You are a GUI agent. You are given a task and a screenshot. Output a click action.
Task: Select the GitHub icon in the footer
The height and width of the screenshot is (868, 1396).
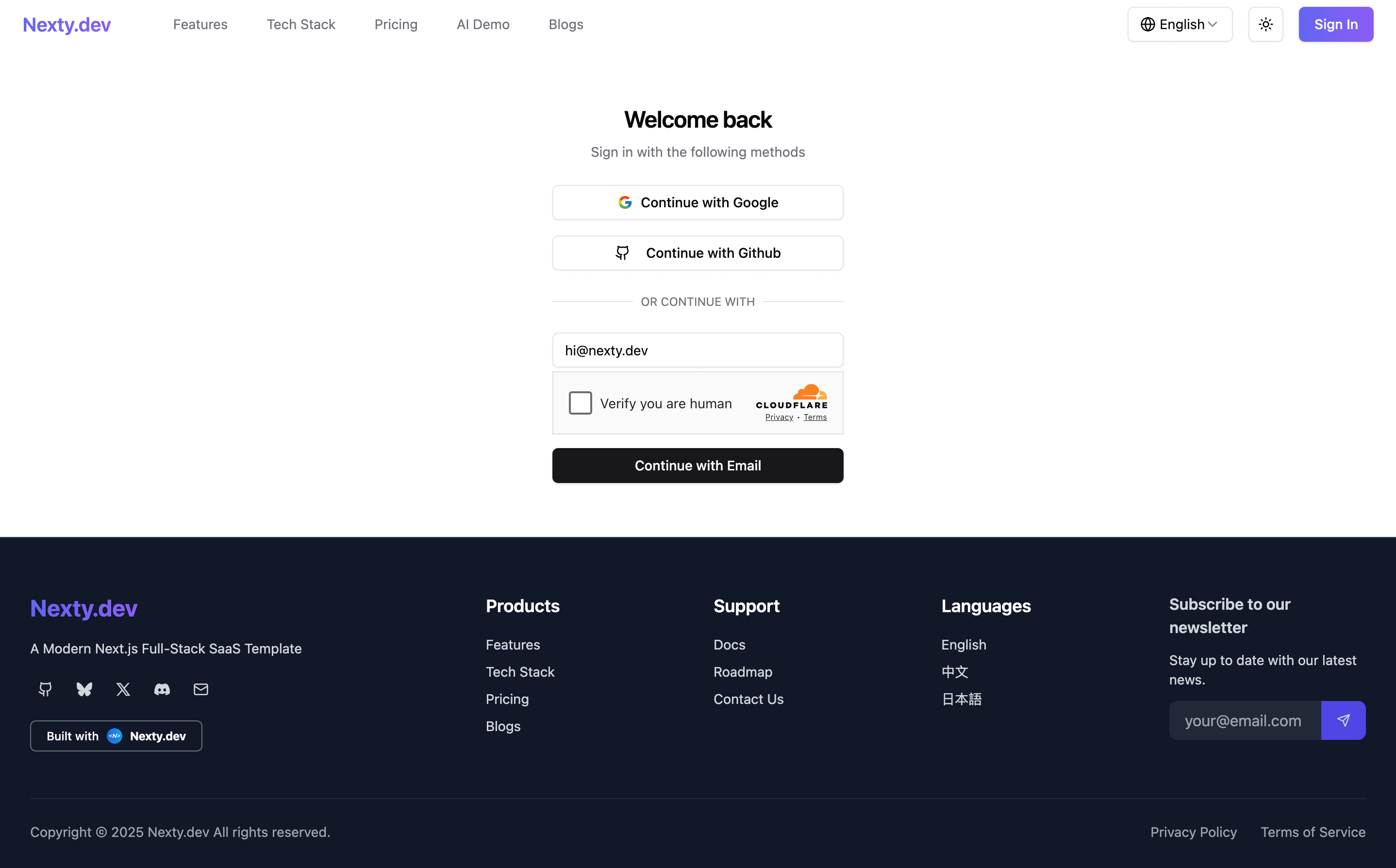[44, 689]
